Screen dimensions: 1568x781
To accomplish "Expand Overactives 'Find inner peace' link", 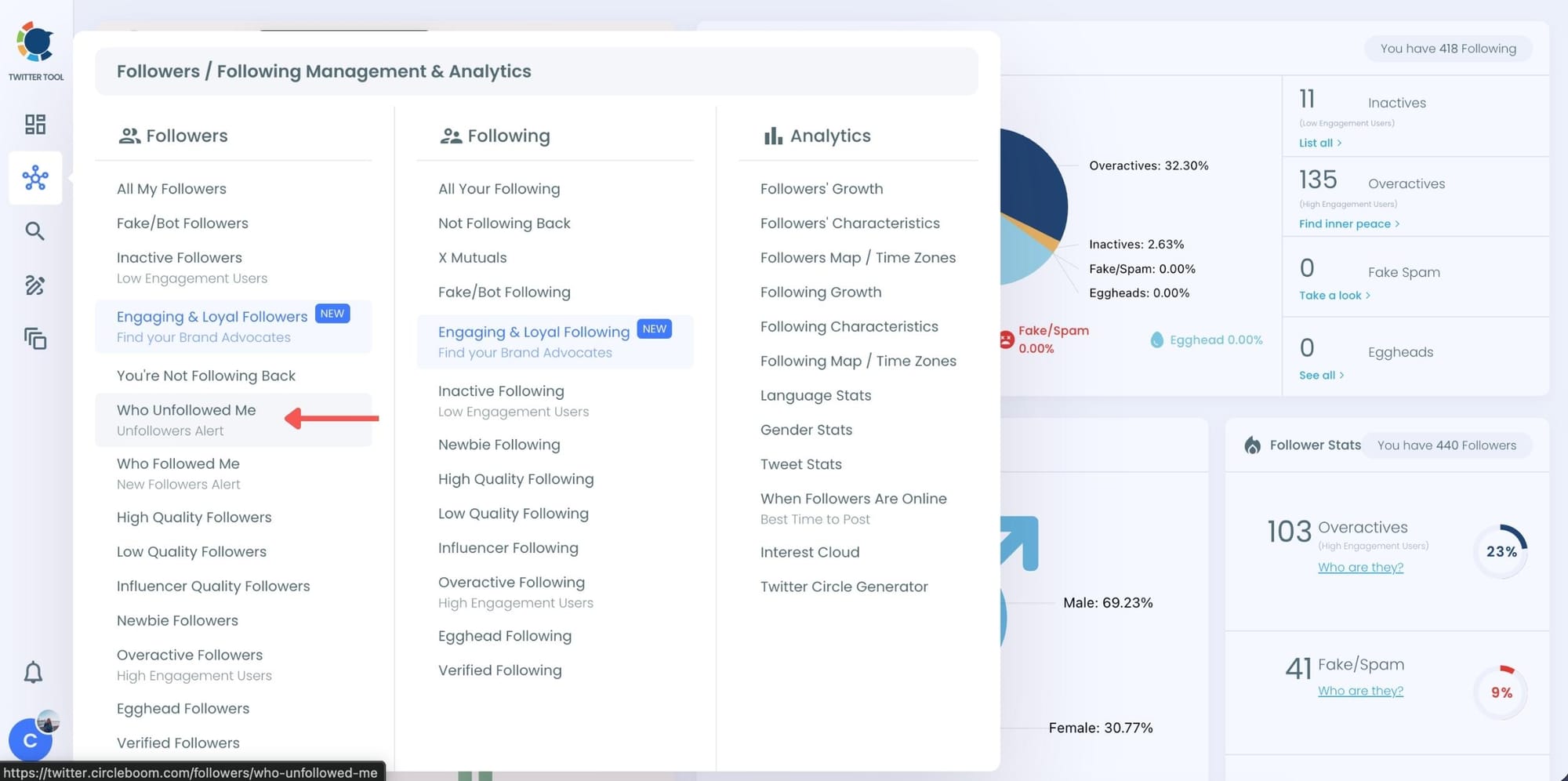I will click(x=1348, y=223).
